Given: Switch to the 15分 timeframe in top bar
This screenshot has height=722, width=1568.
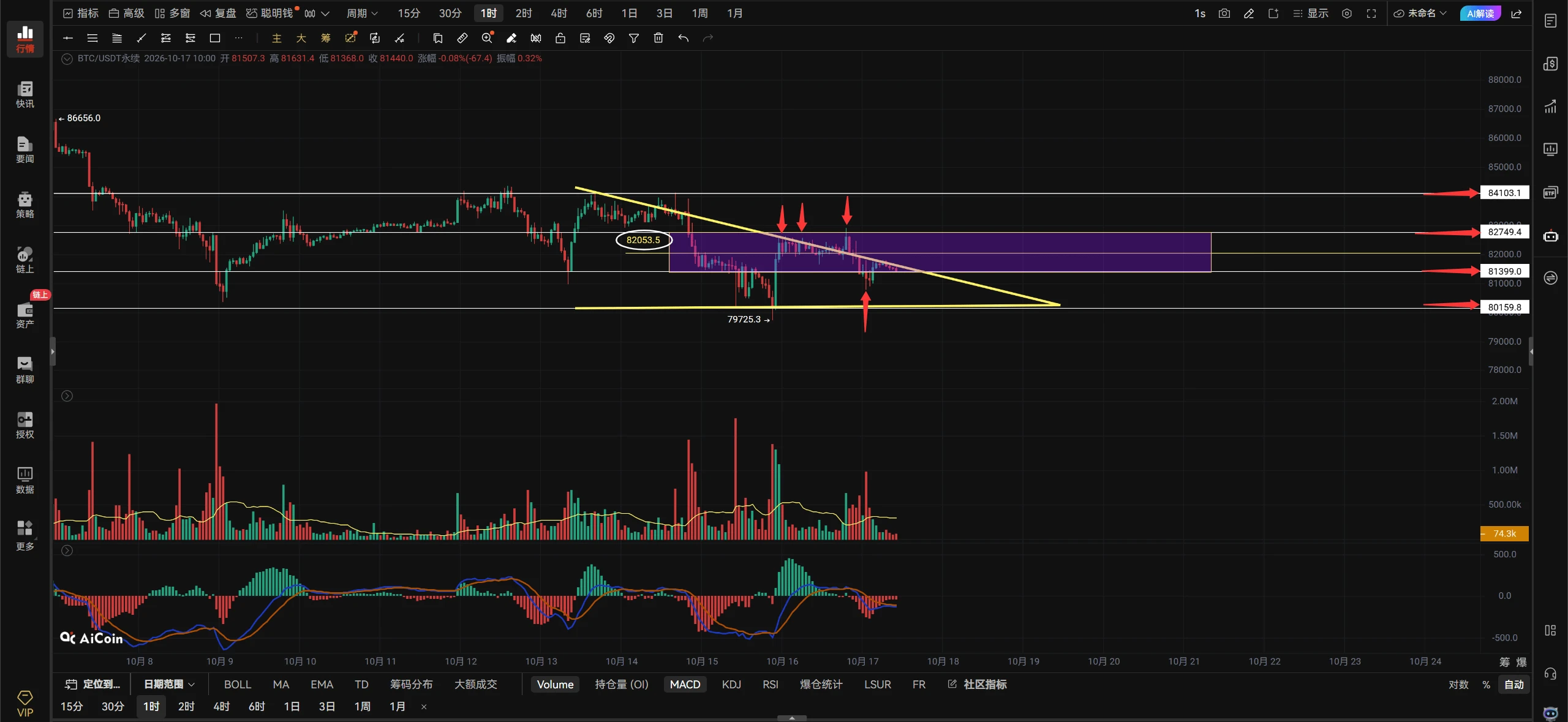Looking at the screenshot, I should [x=409, y=13].
